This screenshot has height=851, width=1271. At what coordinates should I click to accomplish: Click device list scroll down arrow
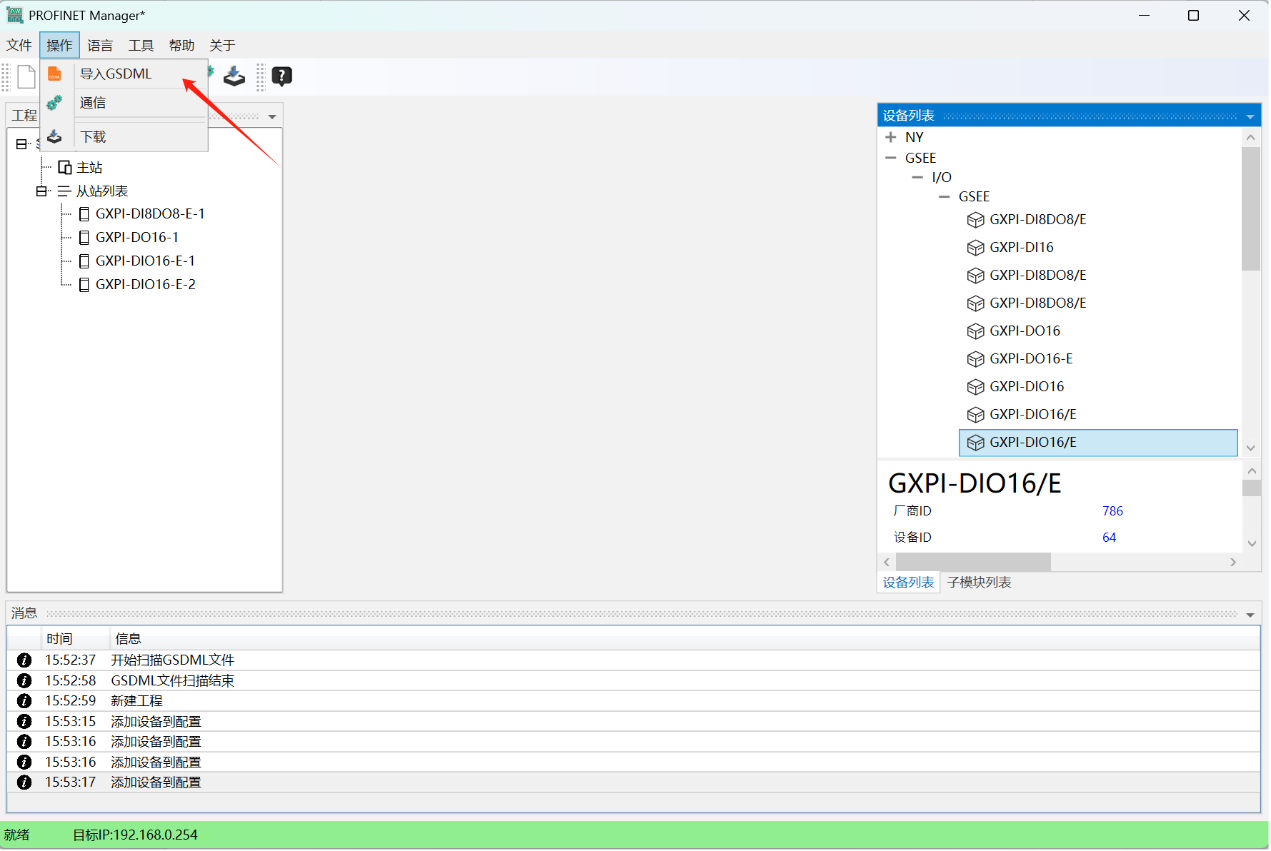pyautogui.click(x=1251, y=448)
